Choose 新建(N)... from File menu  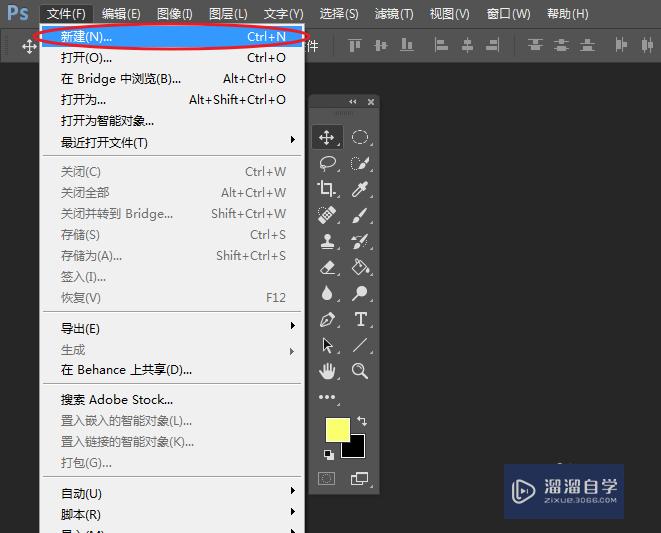tap(172, 37)
